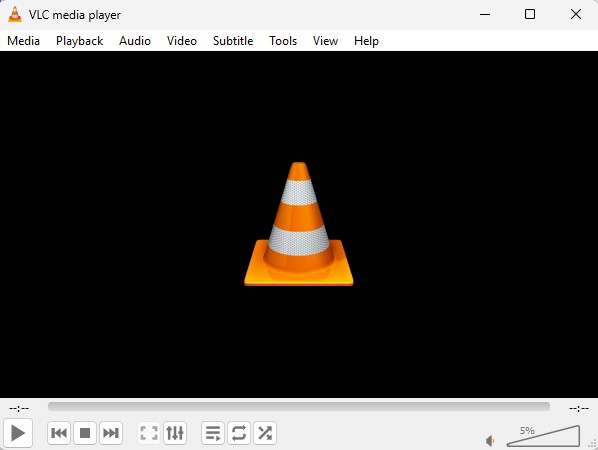
Task: Open the Subtitle menu
Action: (x=233, y=41)
